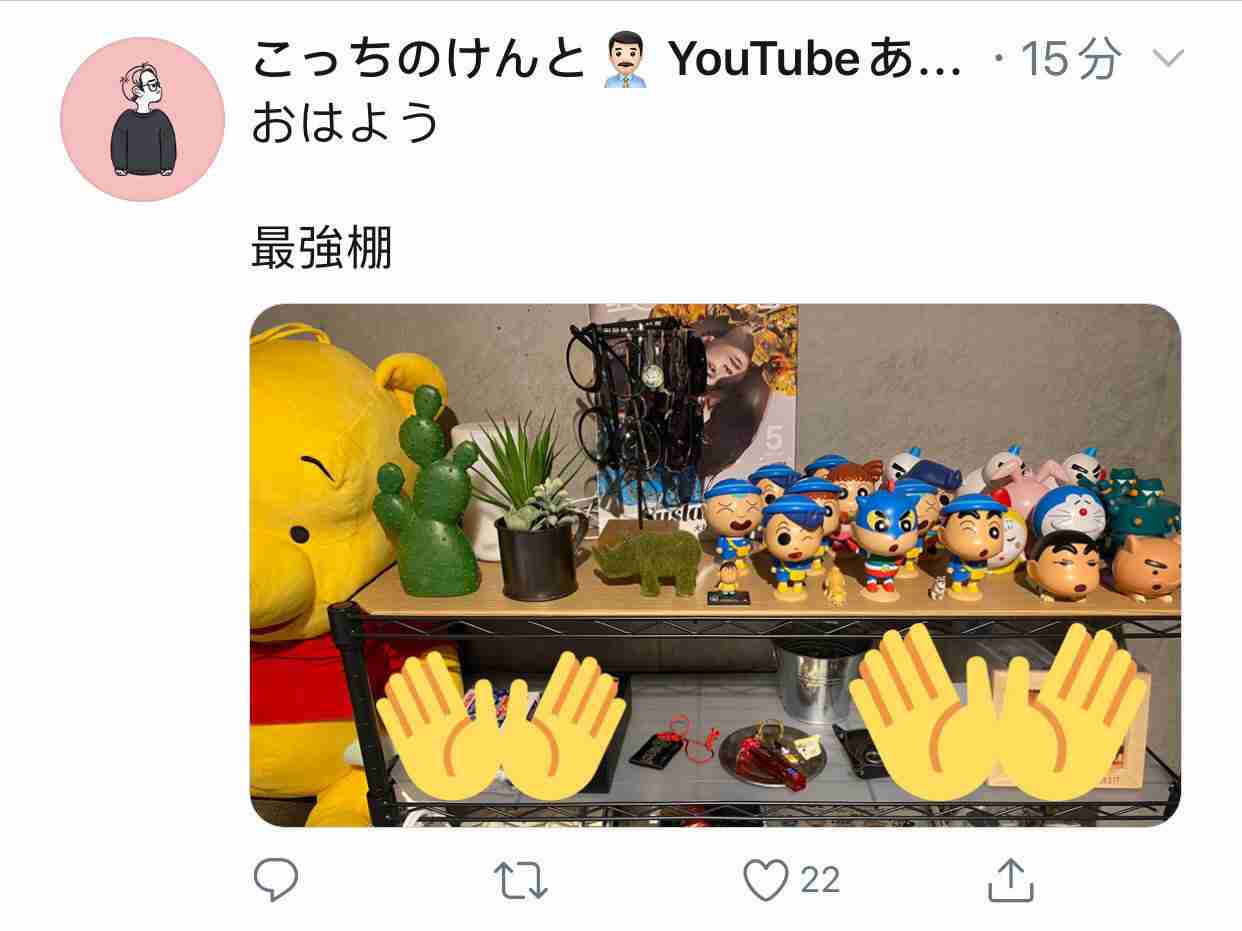Expand the tweet options chevron beside 15分
This screenshot has width=1242, height=931.
pyautogui.click(x=1167, y=59)
